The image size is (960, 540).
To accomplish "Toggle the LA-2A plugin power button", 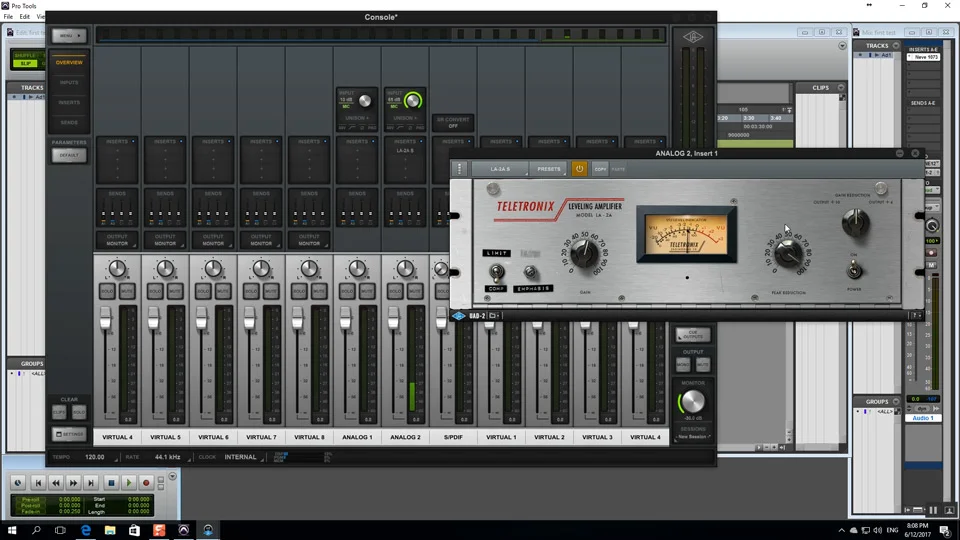I will point(579,169).
